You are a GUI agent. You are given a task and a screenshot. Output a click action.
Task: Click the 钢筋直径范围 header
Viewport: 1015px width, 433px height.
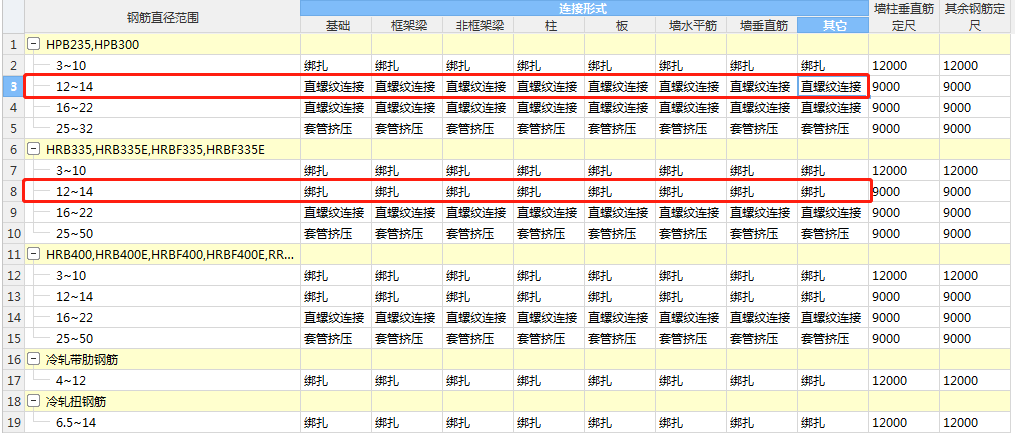click(162, 17)
